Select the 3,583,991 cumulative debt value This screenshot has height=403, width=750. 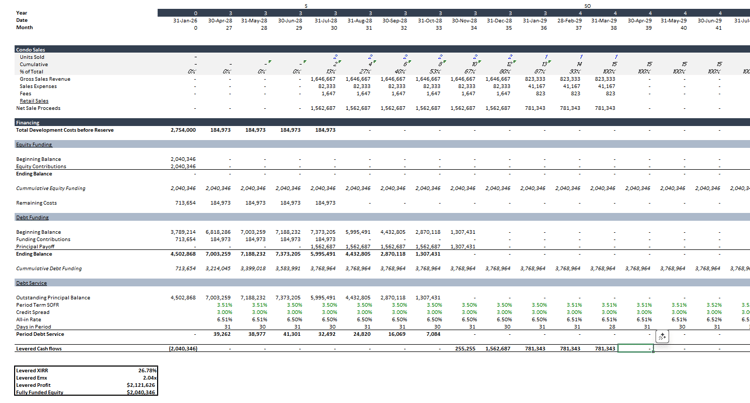[x=288, y=269]
